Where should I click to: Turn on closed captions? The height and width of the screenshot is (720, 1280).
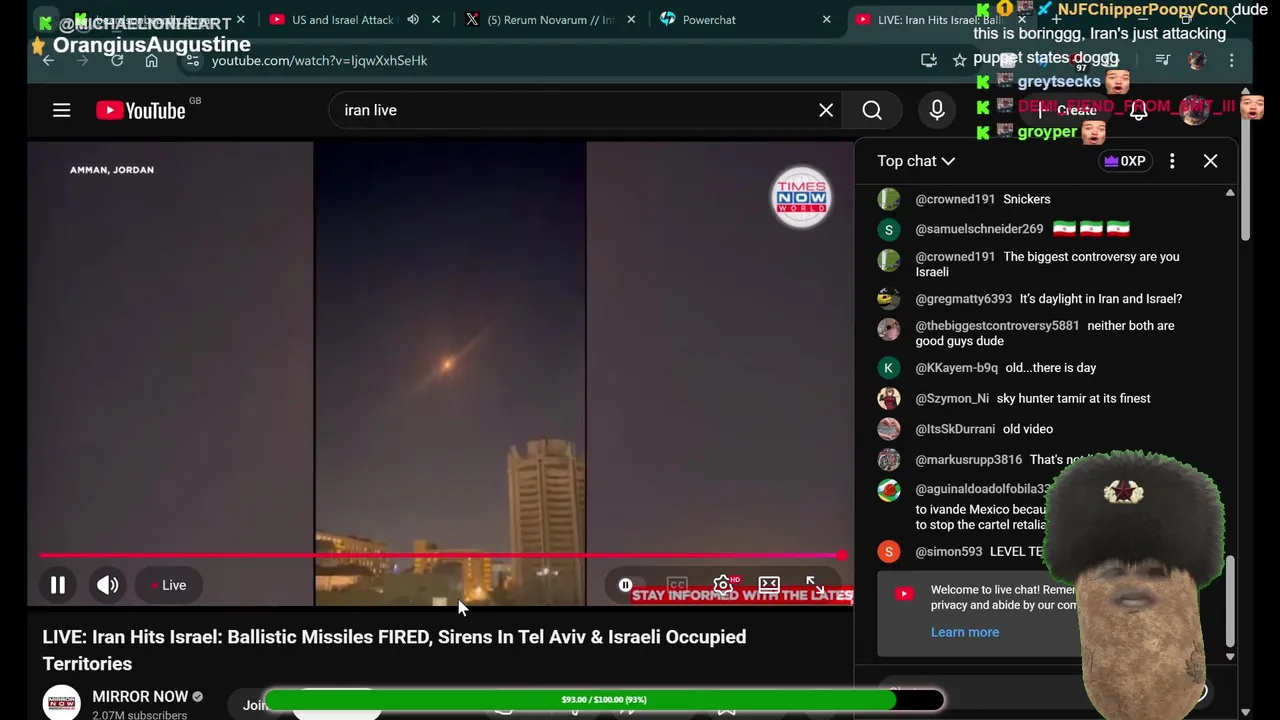[677, 585]
